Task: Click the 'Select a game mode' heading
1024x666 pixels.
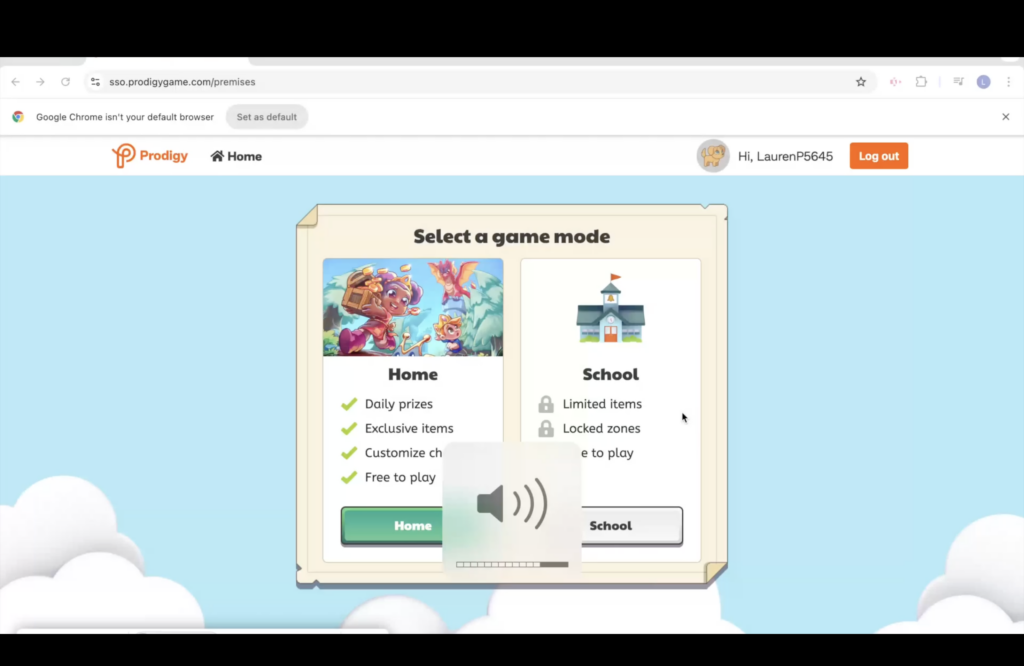Action: click(x=511, y=236)
